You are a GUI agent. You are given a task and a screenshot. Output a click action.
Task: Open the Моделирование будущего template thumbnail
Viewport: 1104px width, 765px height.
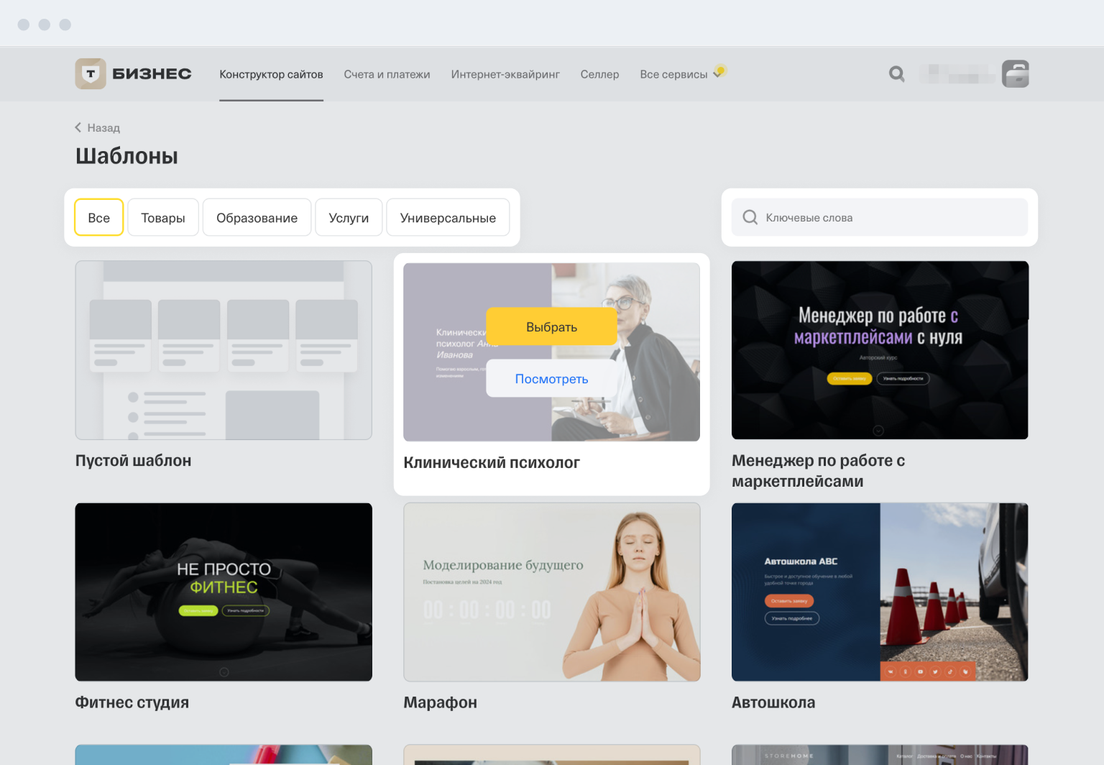(551, 592)
